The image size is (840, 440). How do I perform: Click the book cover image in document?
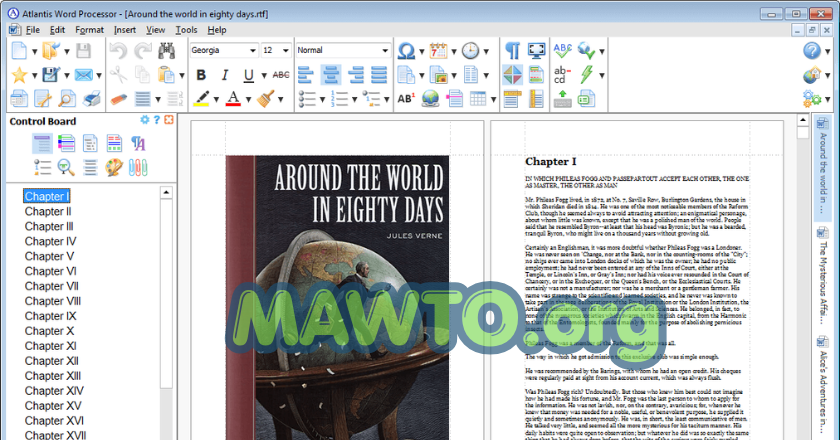(338, 297)
